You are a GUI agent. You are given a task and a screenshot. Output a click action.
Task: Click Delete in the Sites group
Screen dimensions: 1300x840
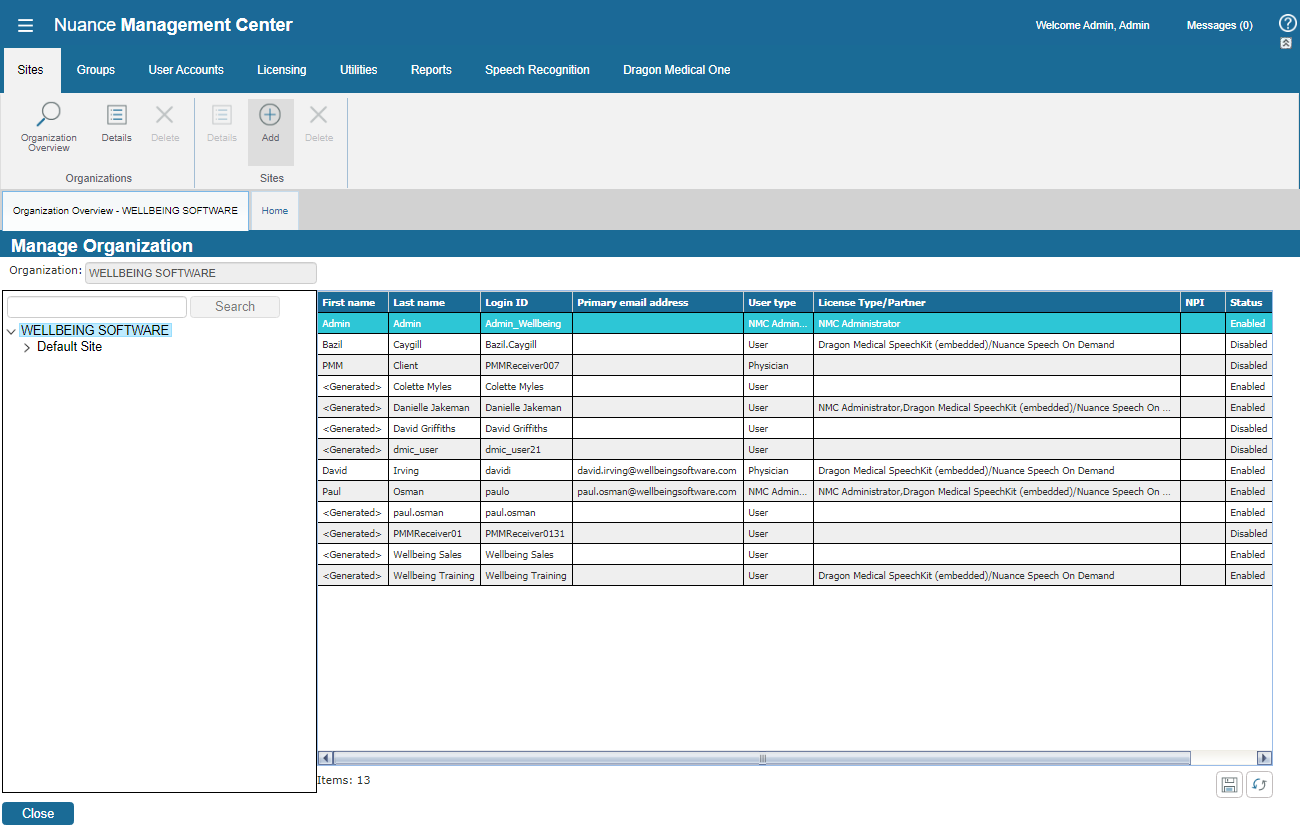319,124
